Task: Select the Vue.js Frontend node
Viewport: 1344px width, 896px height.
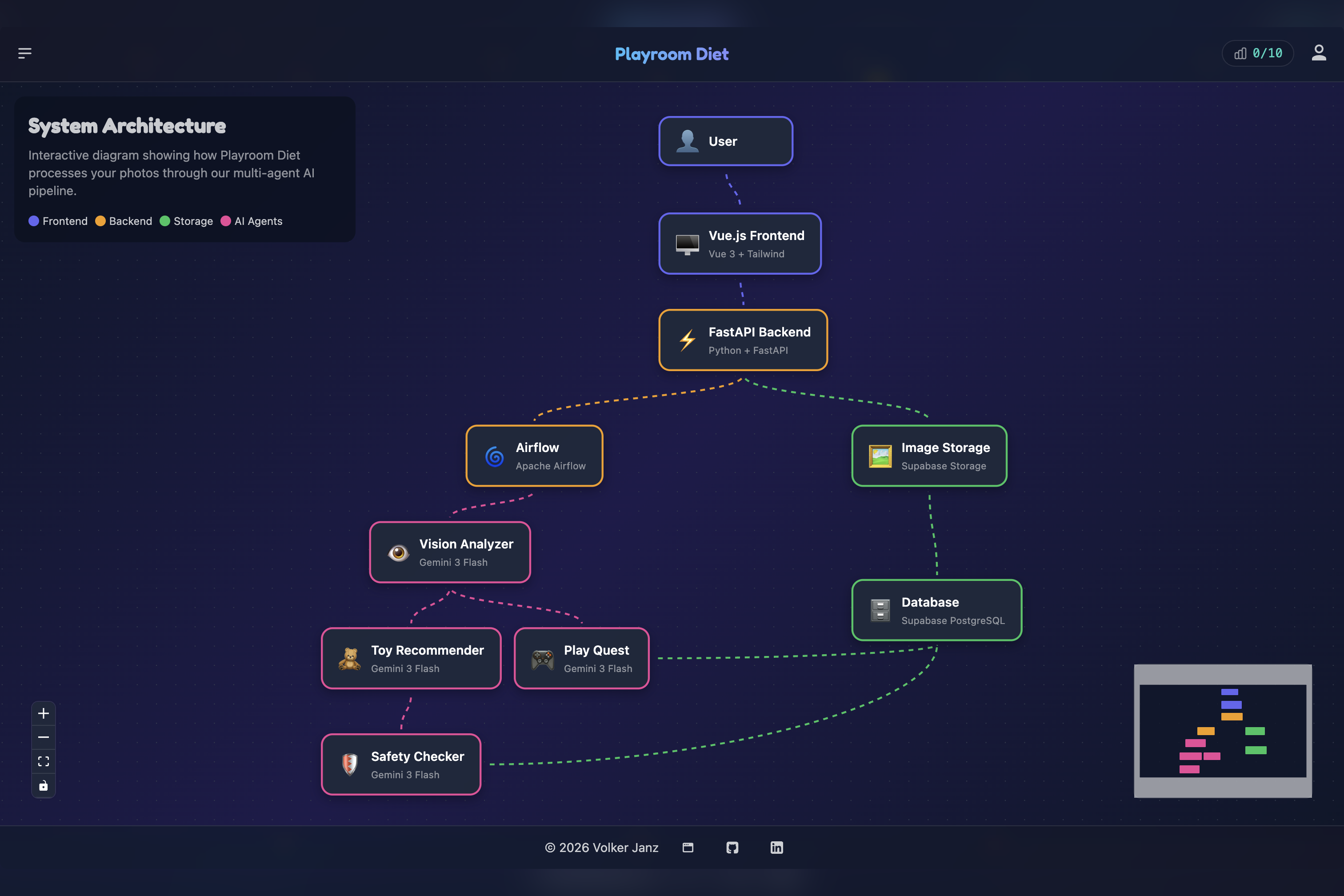Action: tap(740, 244)
